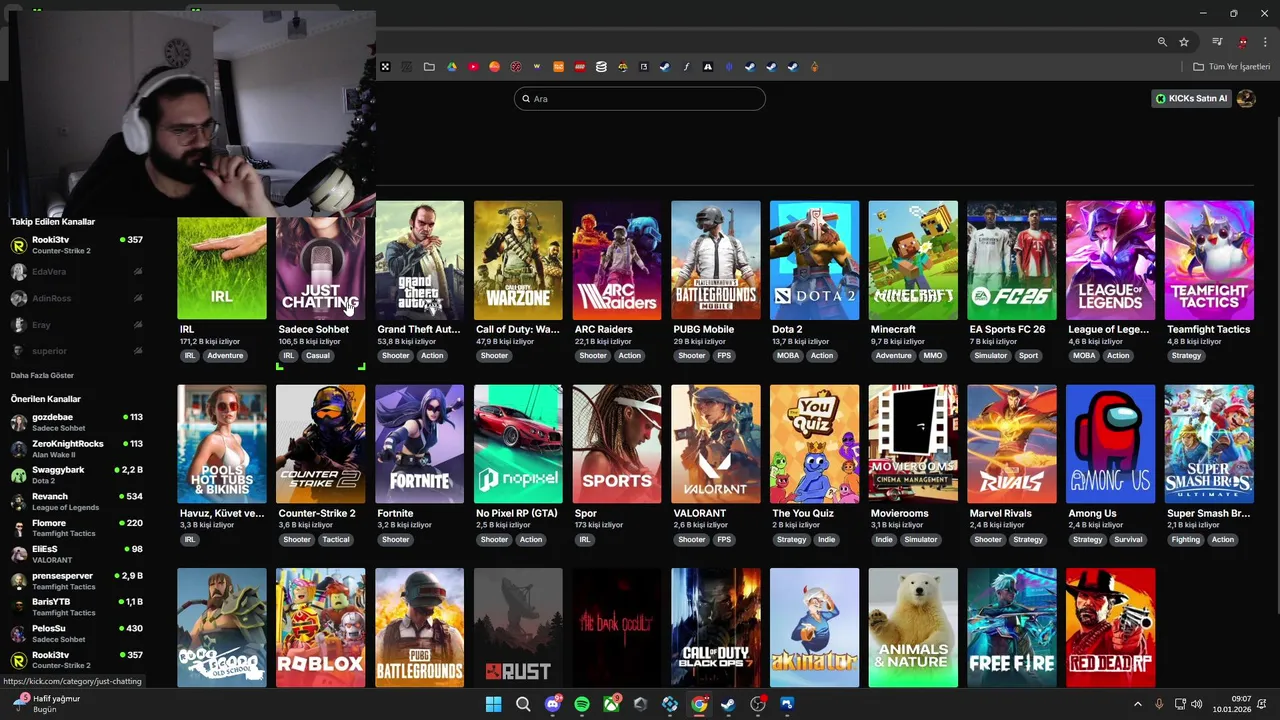Image resolution: width=1280 pixels, height=720 pixels.
Task: Open the PUBG Mobile category cover
Action: [x=716, y=260]
